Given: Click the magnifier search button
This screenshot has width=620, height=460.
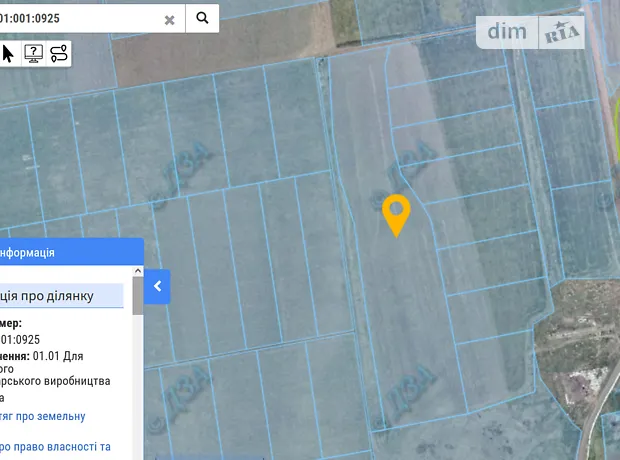Looking at the screenshot, I should click(x=203, y=17).
